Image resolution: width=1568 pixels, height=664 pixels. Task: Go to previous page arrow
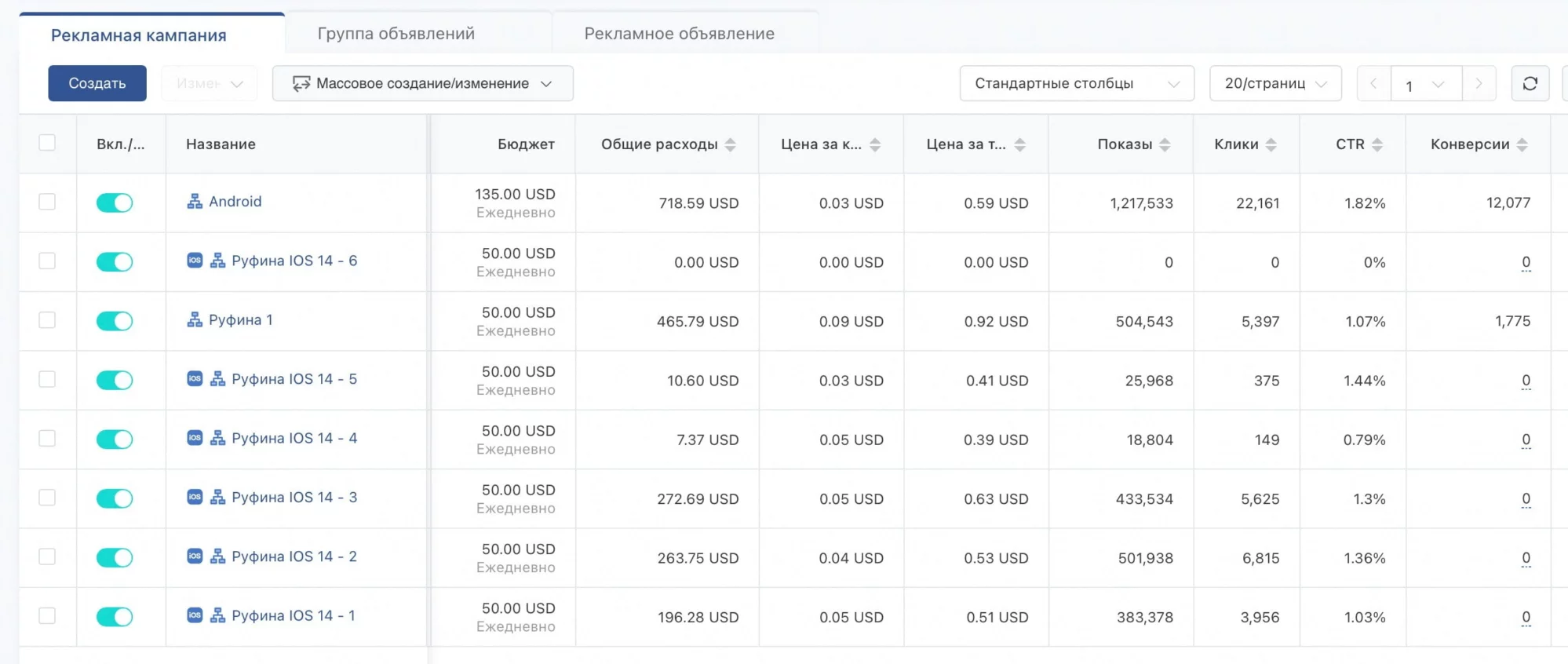(1373, 83)
